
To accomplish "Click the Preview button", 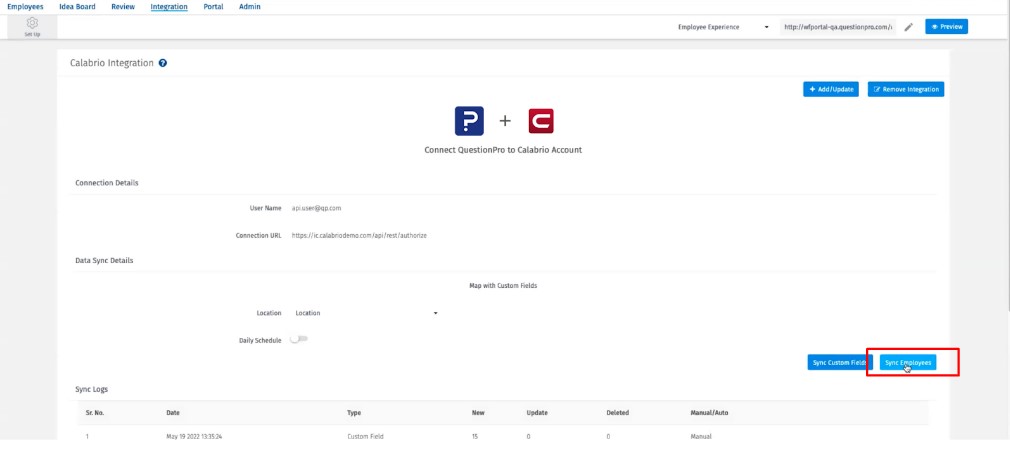I will coord(946,26).
